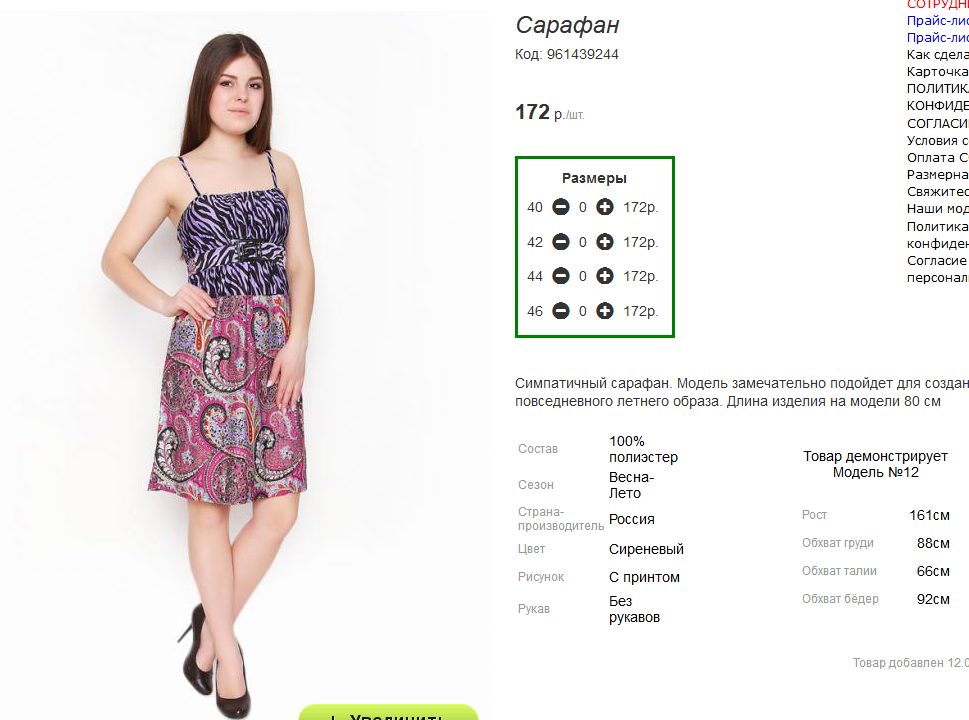
Task: Increase quantity for size 40
Action: pyautogui.click(x=604, y=207)
